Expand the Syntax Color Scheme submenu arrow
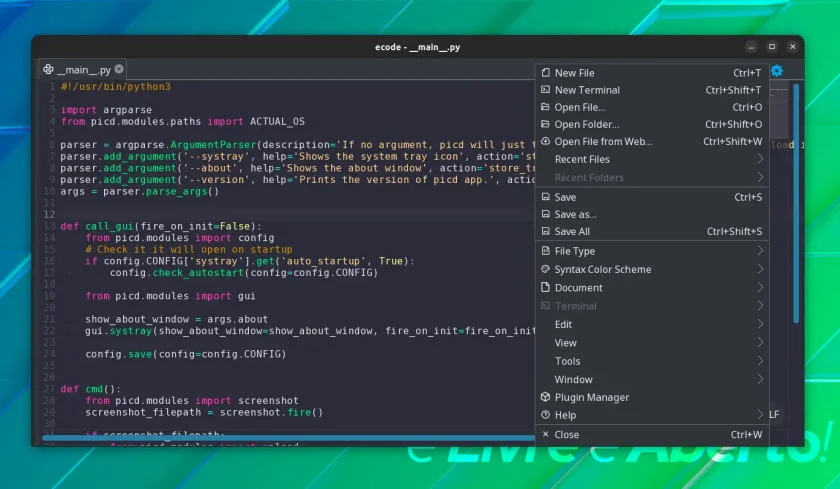Viewport: 840px width, 489px height. click(760, 269)
